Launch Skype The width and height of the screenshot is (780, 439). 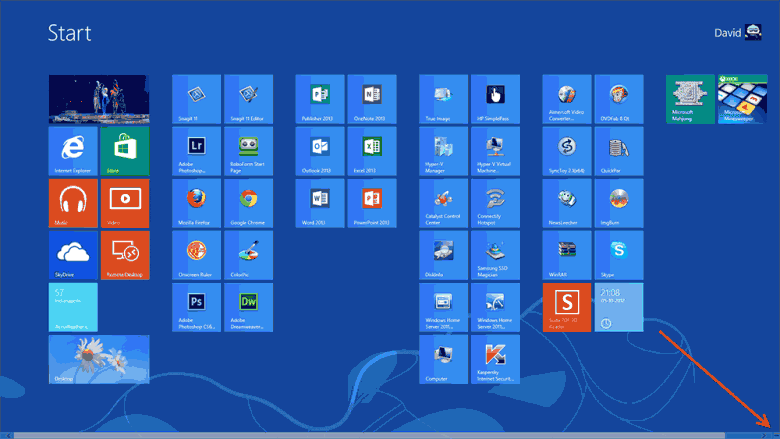click(619, 255)
